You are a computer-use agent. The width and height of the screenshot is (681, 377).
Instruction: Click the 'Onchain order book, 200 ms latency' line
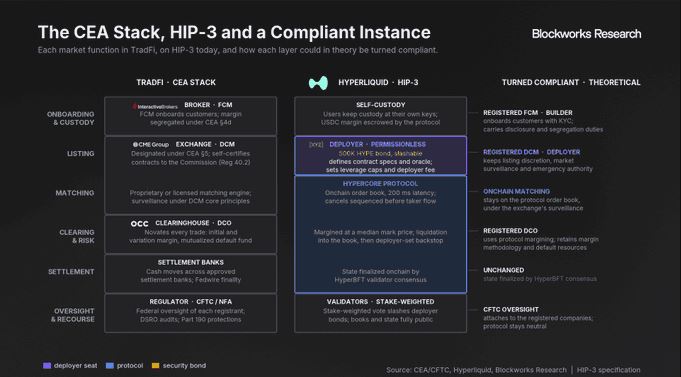point(380,193)
